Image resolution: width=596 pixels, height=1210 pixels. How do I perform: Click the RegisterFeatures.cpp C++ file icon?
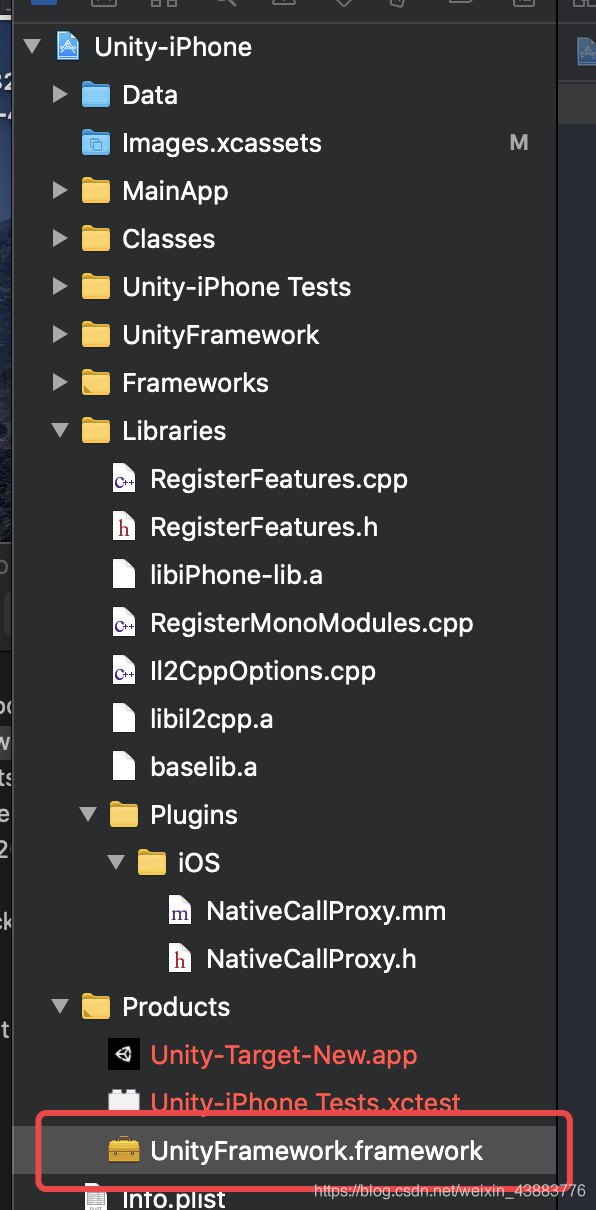(x=123, y=479)
